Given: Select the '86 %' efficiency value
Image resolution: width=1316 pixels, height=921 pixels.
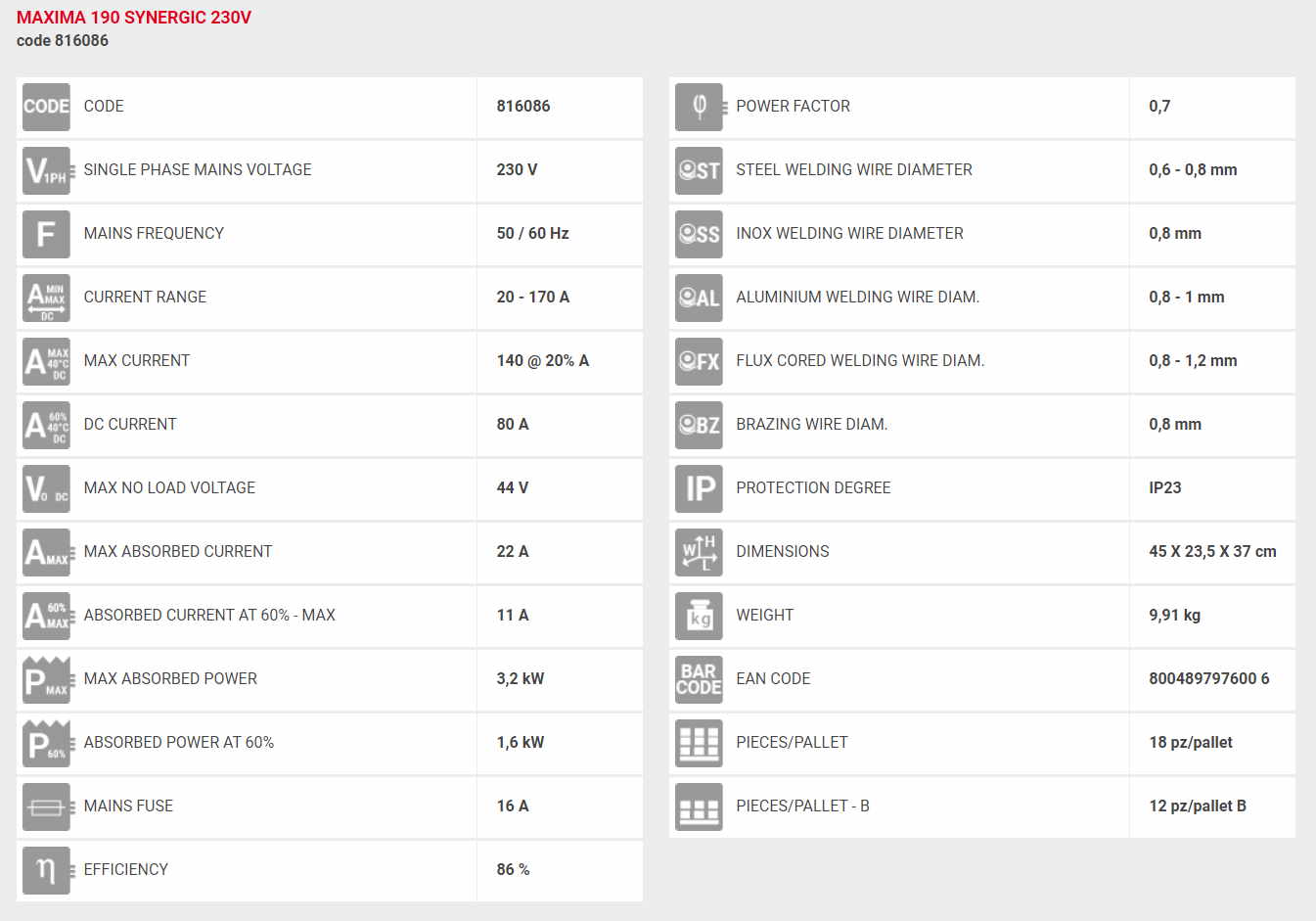Looking at the screenshot, I should click(513, 870).
